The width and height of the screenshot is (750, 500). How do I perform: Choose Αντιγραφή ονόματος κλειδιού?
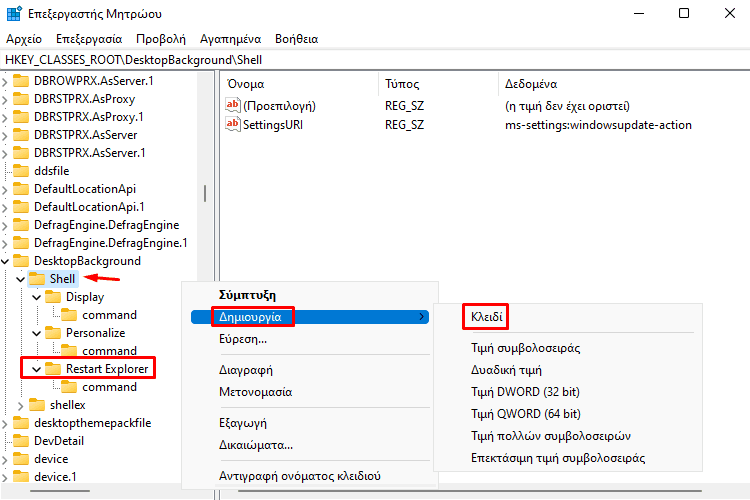309,476
